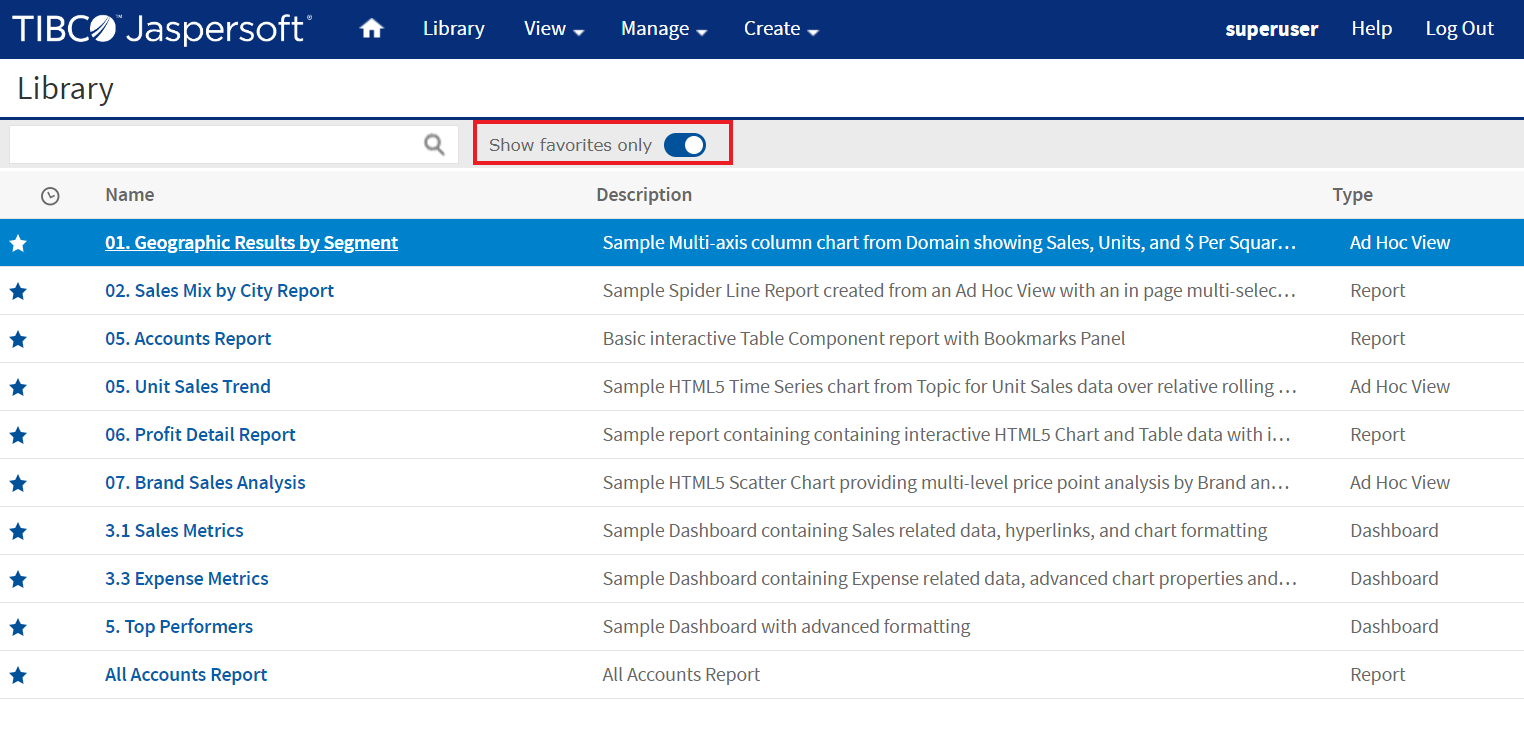This screenshot has width=1524, height=733.
Task: Click Dashboard type for 3.1 Sales Metrics
Action: (1394, 531)
